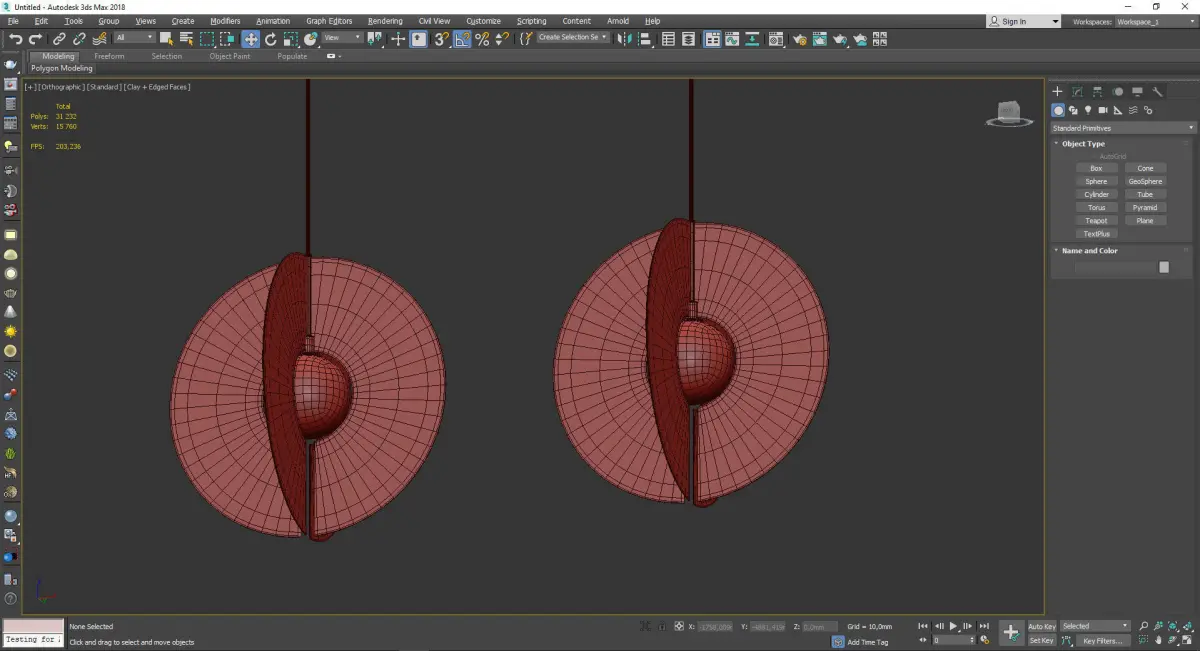This screenshot has height=651, width=1200.
Task: Click the Render Production teapot icon
Action: click(x=840, y=39)
